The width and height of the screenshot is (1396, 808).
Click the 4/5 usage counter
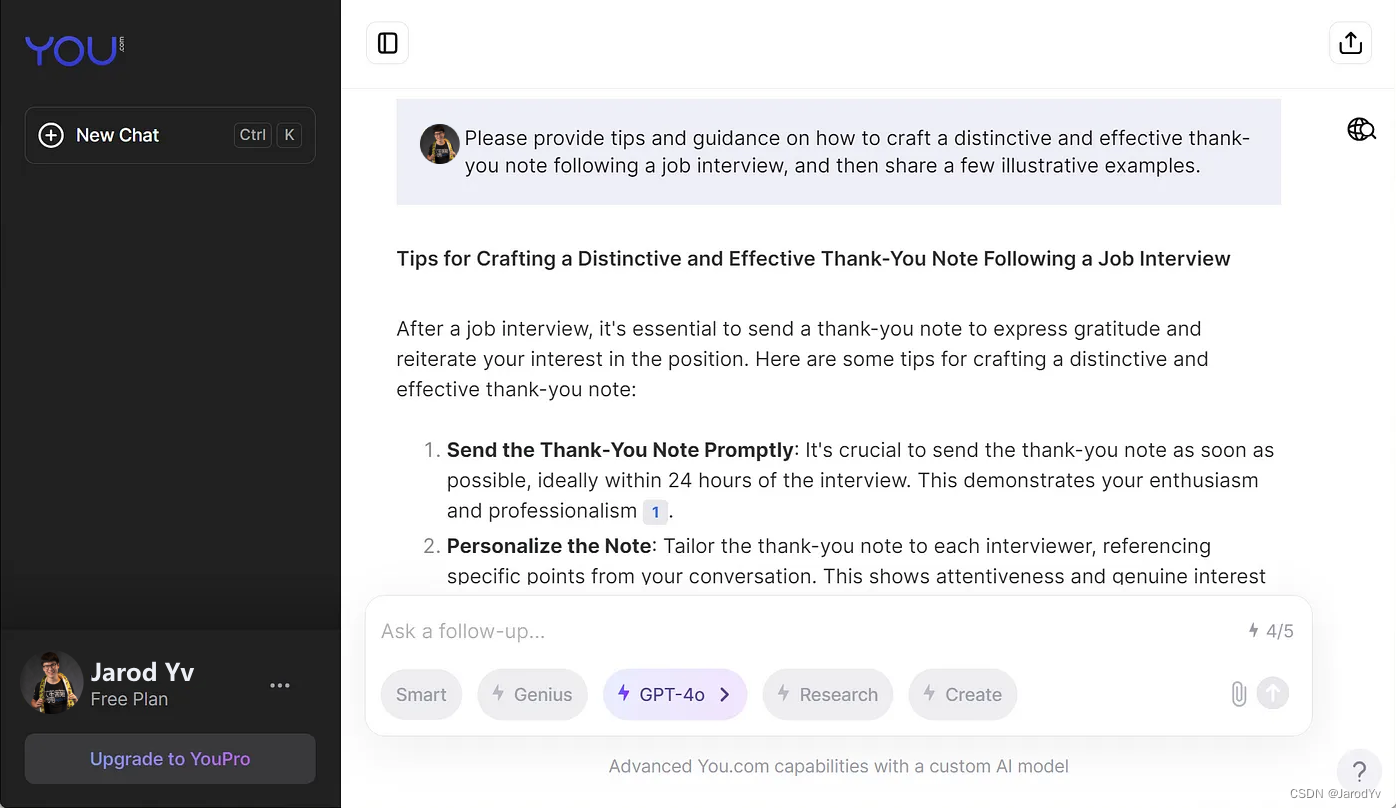(x=1271, y=631)
